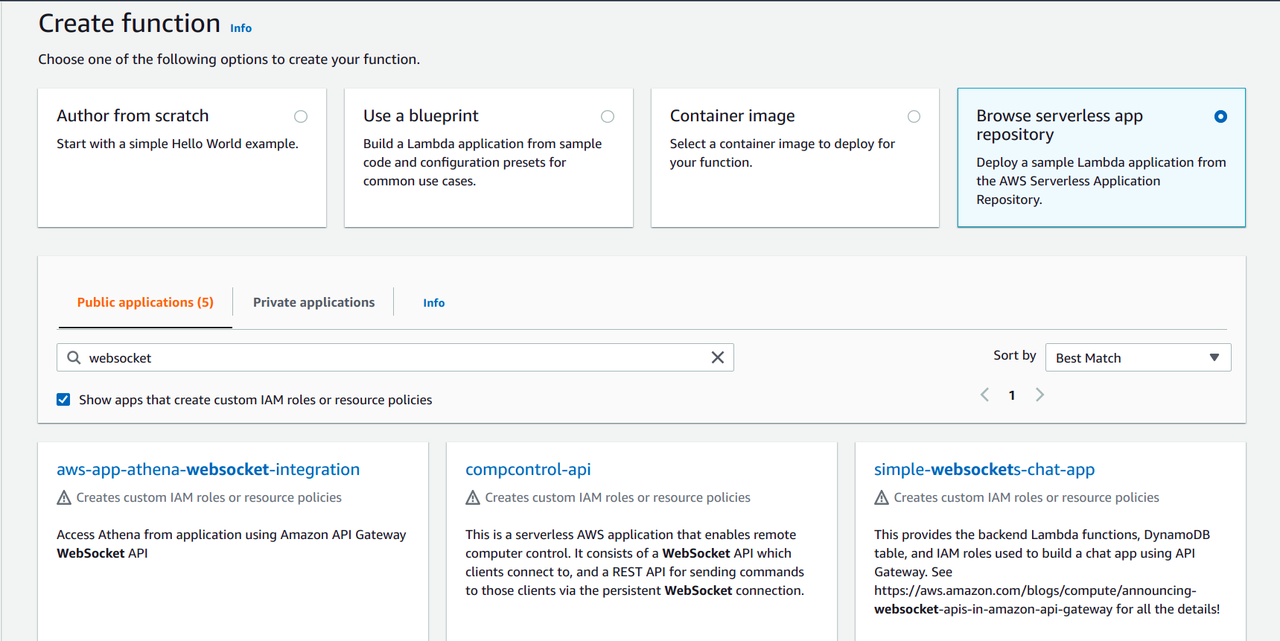This screenshot has width=1280, height=641.
Task: Click warning icon on compcontrol-api card
Action: [x=473, y=498]
